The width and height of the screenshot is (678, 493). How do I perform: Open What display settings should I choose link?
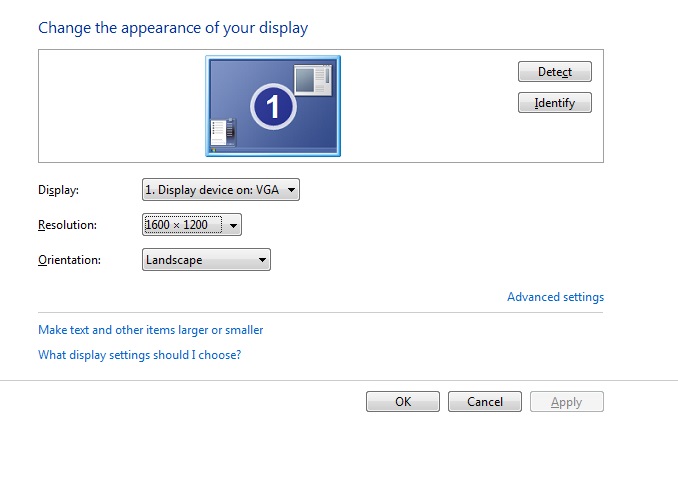click(x=139, y=355)
